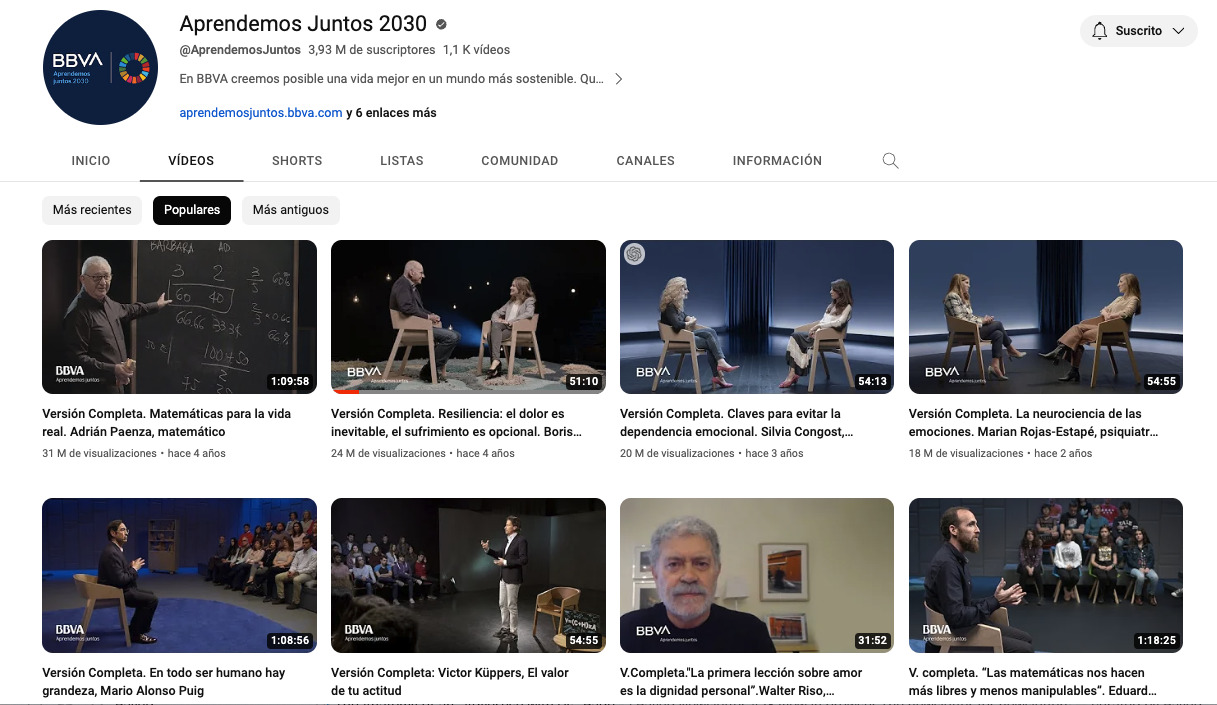The width and height of the screenshot is (1217, 705).
Task: Open the COMUNIDAD tab
Action: coord(519,160)
